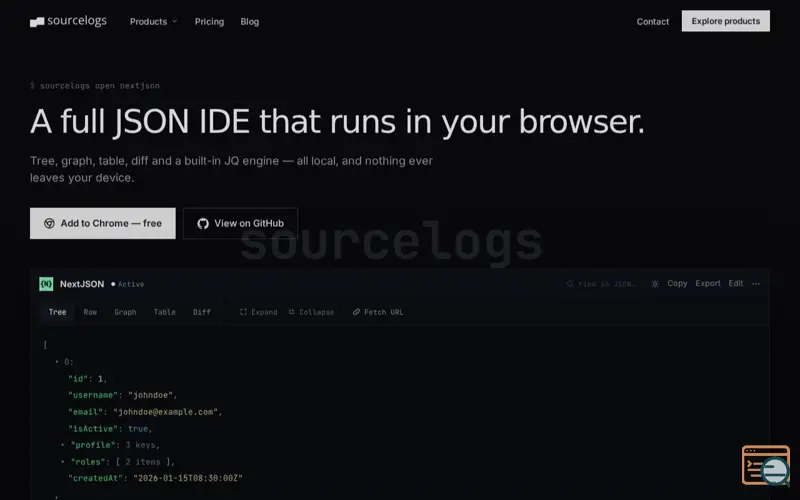The height and width of the screenshot is (500, 800).
Task: Click the "johndoe@example.com" value
Action: click(166, 412)
